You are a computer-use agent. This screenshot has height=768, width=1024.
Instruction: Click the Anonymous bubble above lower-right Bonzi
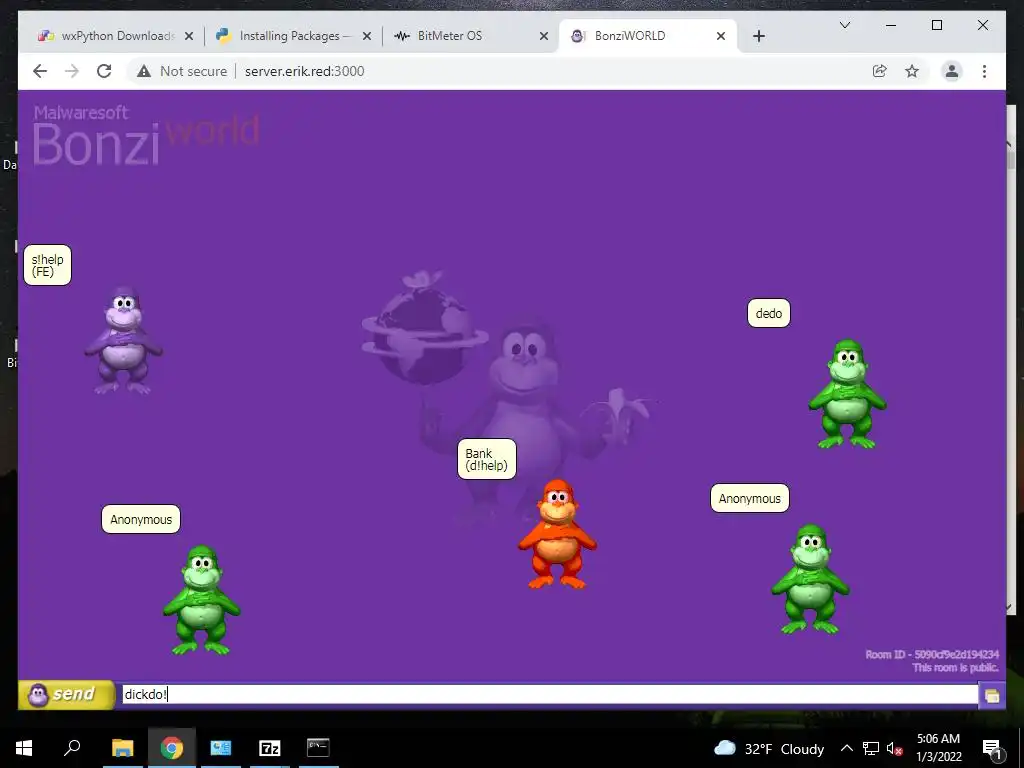750,498
